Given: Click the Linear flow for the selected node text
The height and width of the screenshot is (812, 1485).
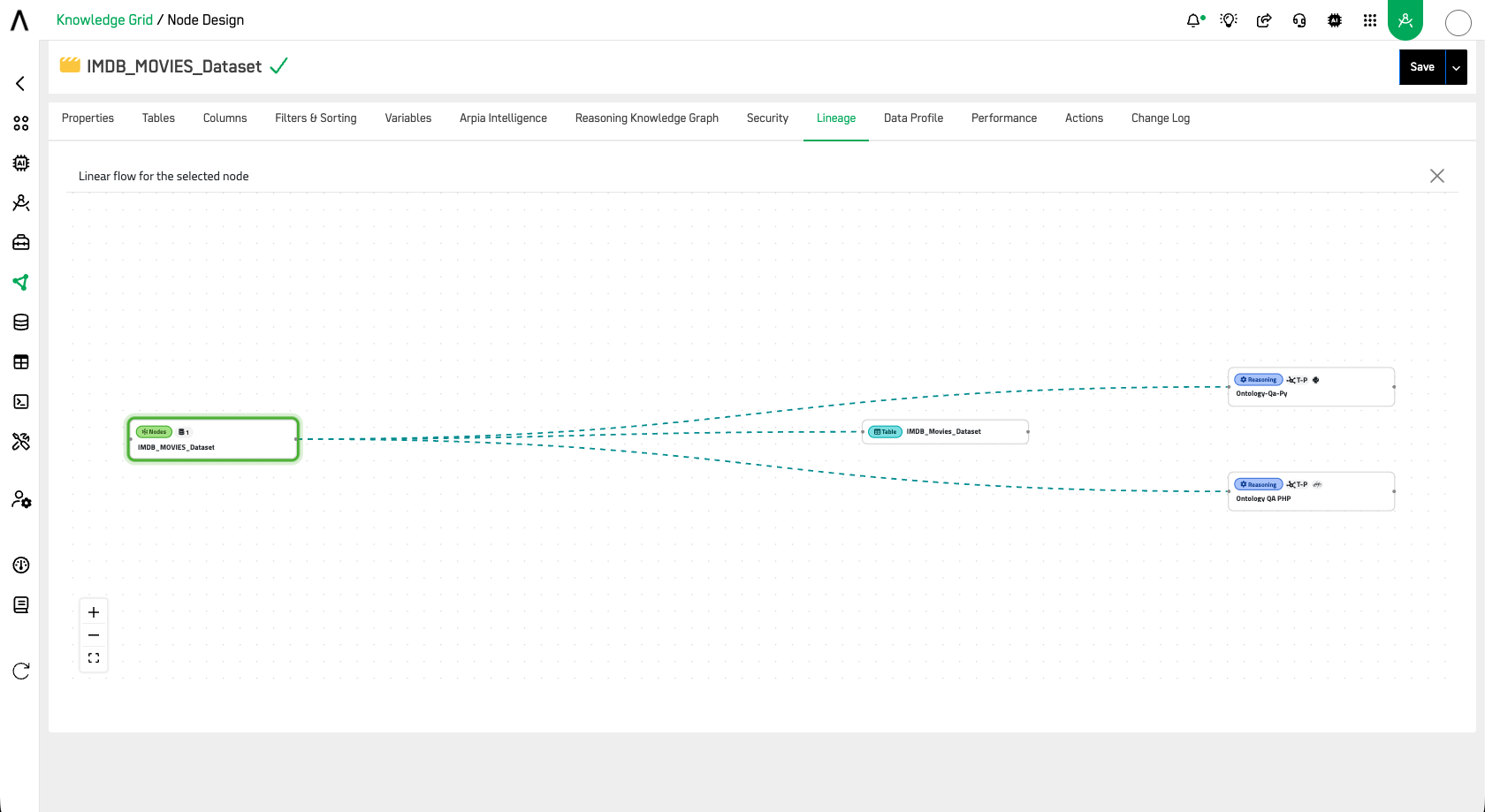Looking at the screenshot, I should [164, 176].
